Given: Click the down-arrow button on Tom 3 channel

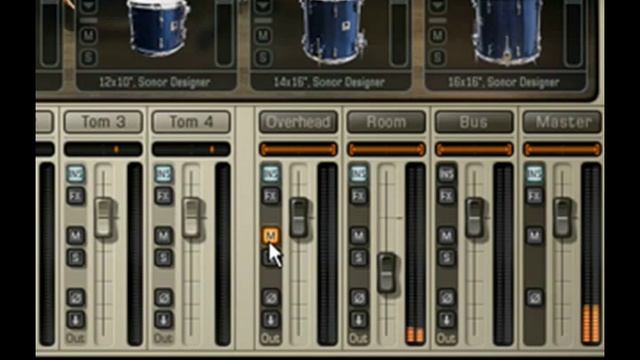Looking at the screenshot, I should coord(76,320).
